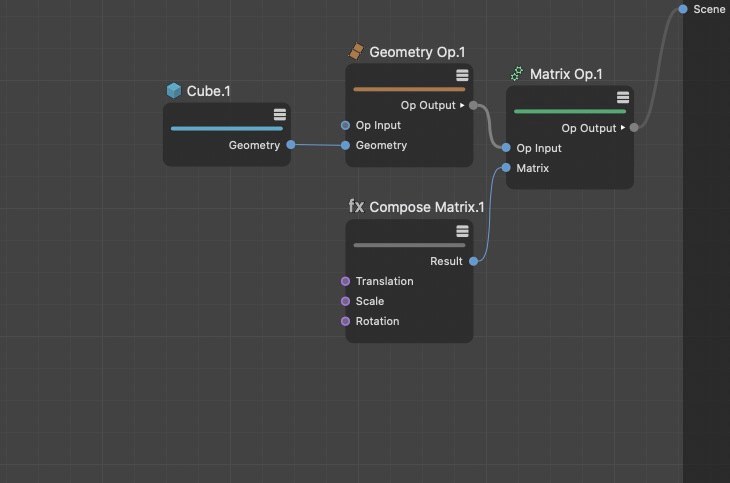730x483 pixels.
Task: Open the Geometry Op.1 node menu icon
Action: [x=462, y=75]
